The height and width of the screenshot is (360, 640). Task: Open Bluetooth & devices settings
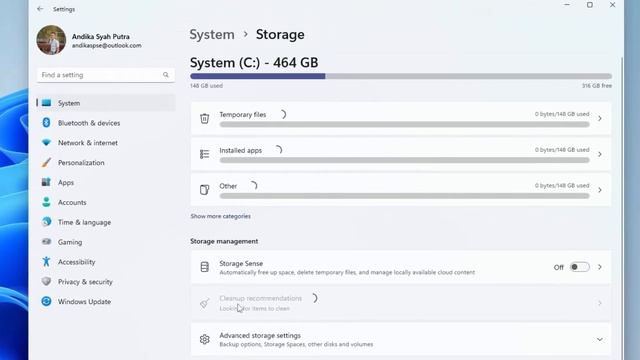coord(106,123)
